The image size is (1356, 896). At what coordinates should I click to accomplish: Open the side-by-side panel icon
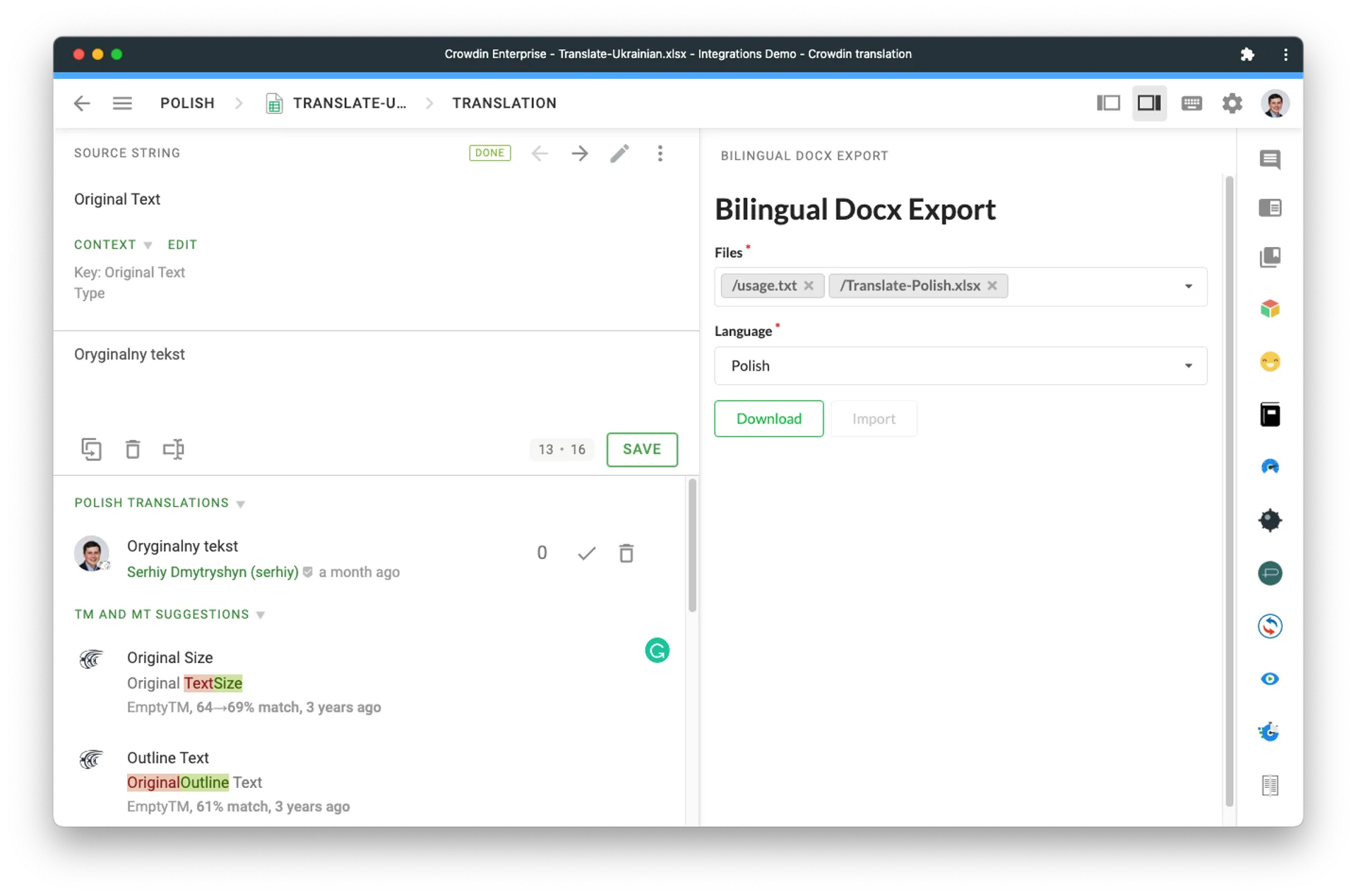(x=1269, y=208)
